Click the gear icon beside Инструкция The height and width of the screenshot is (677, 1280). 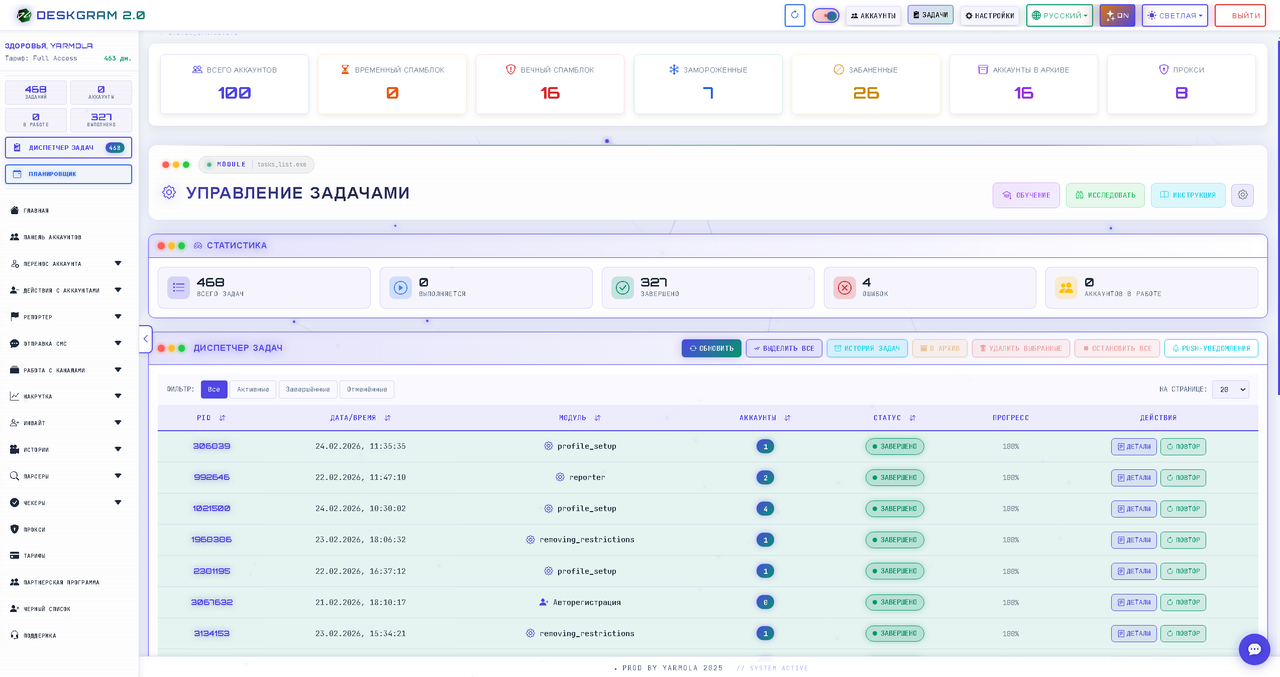[1242, 195]
